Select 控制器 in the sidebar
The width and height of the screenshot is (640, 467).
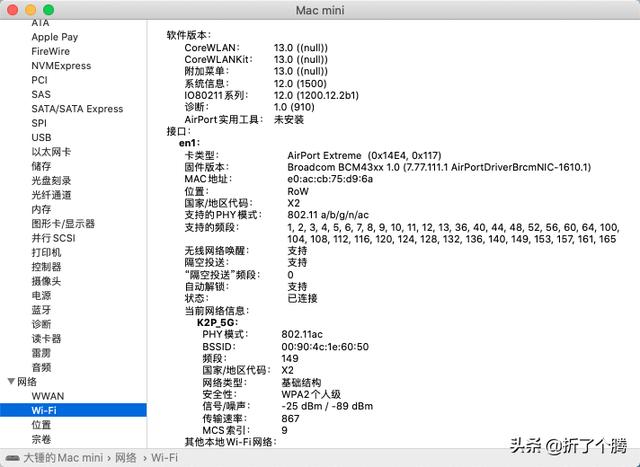(47, 267)
